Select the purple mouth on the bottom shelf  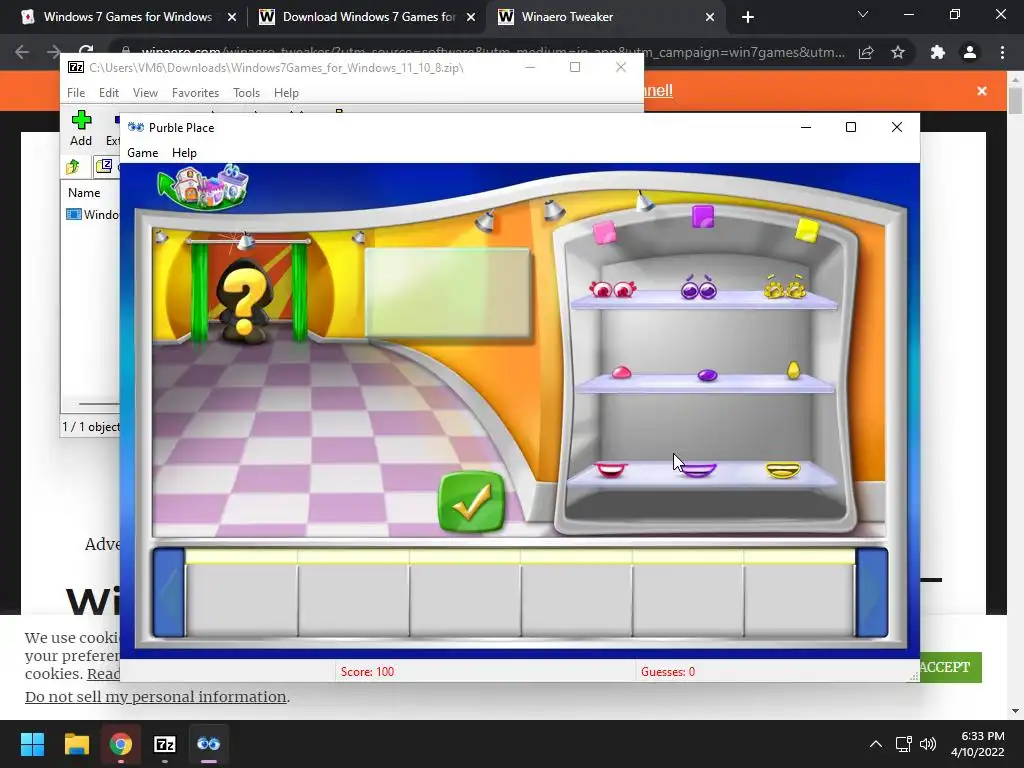point(698,470)
